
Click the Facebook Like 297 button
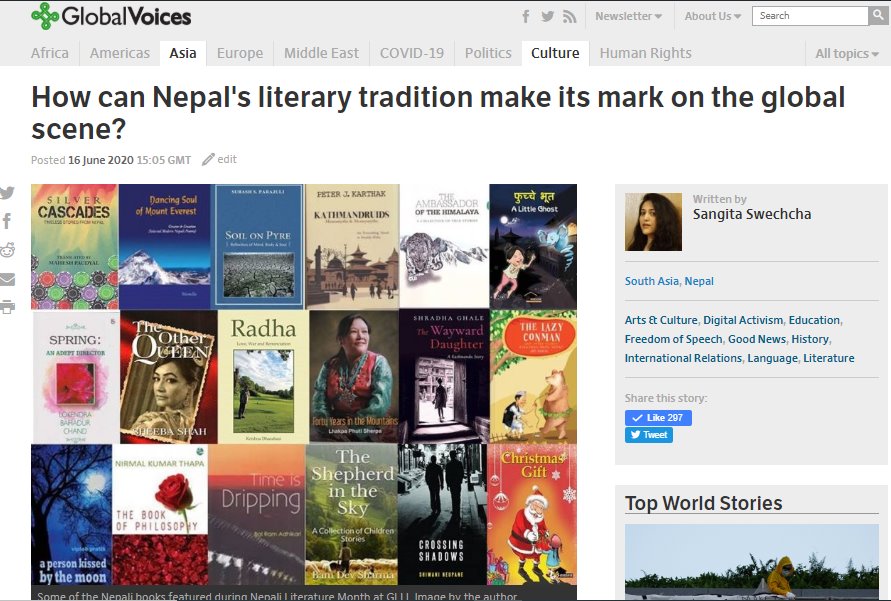pyautogui.click(x=658, y=418)
